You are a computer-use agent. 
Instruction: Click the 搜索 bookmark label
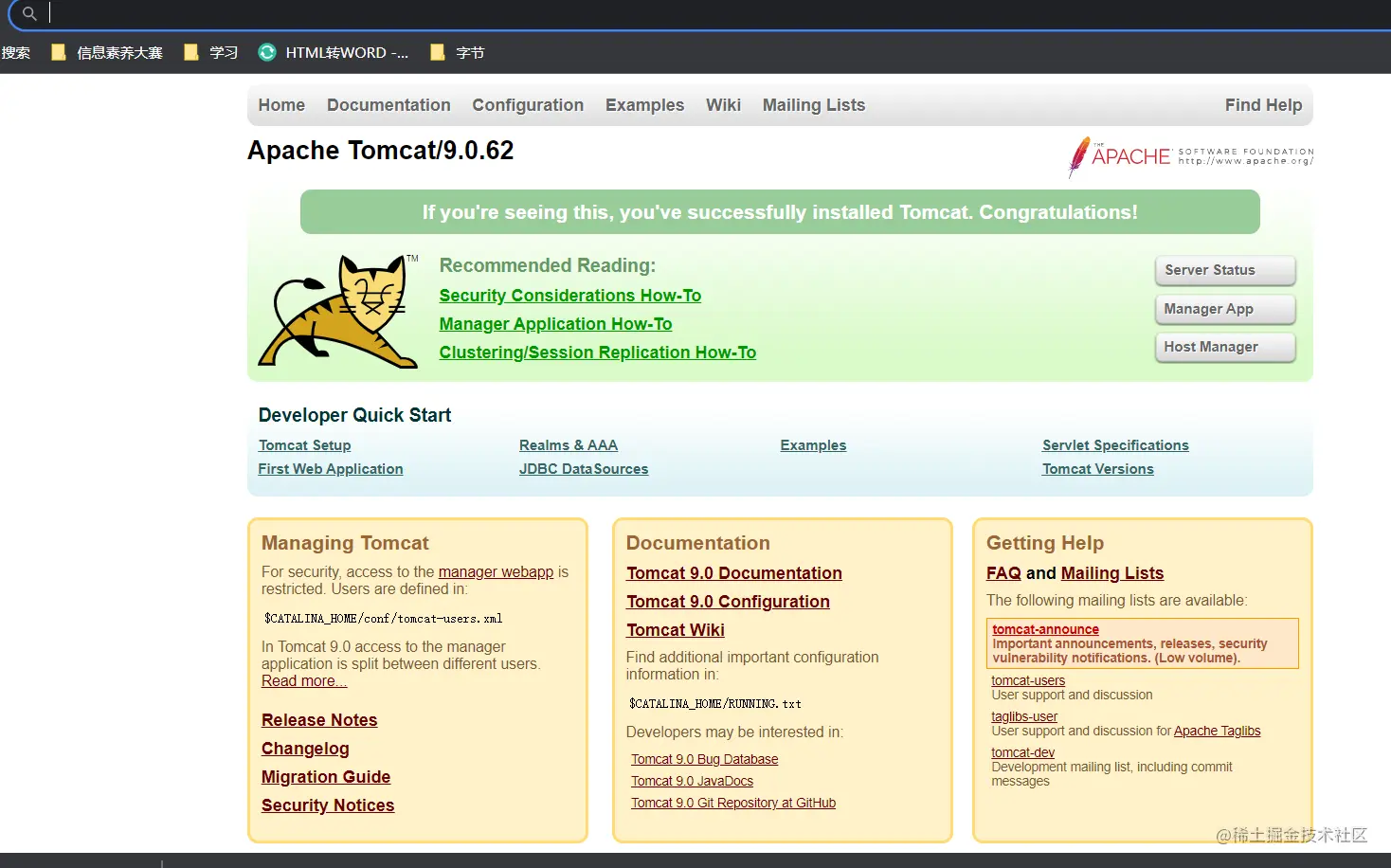[x=15, y=53]
